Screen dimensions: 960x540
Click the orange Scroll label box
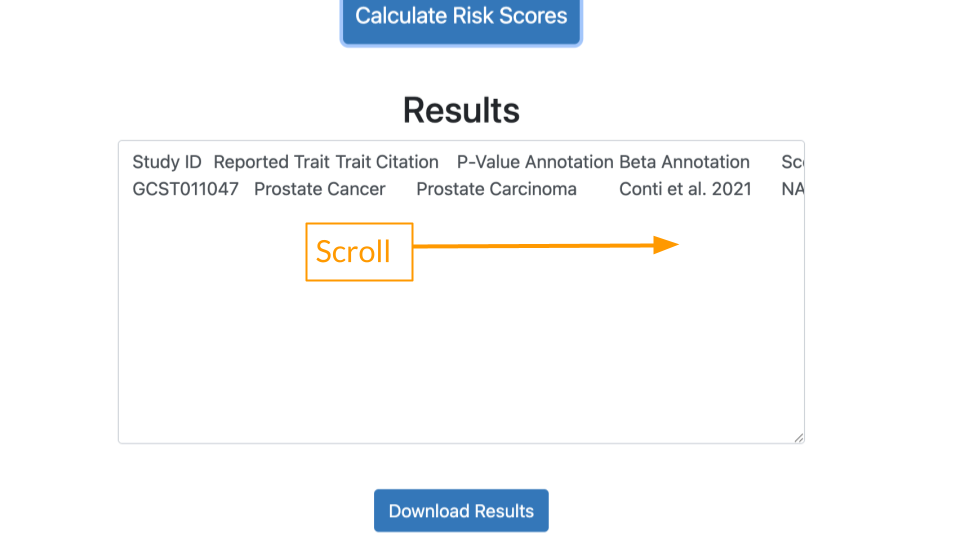pyautogui.click(x=359, y=252)
